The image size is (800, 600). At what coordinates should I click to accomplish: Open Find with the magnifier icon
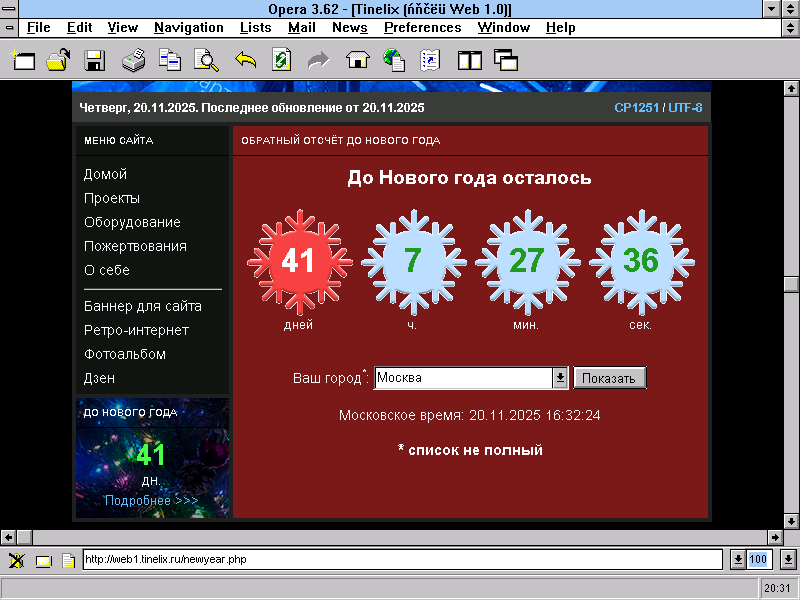pyautogui.click(x=206, y=61)
